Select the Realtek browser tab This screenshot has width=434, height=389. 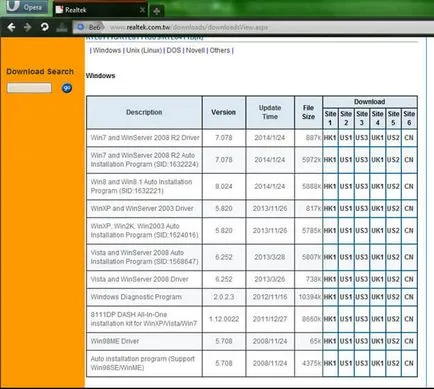tap(100, 10)
